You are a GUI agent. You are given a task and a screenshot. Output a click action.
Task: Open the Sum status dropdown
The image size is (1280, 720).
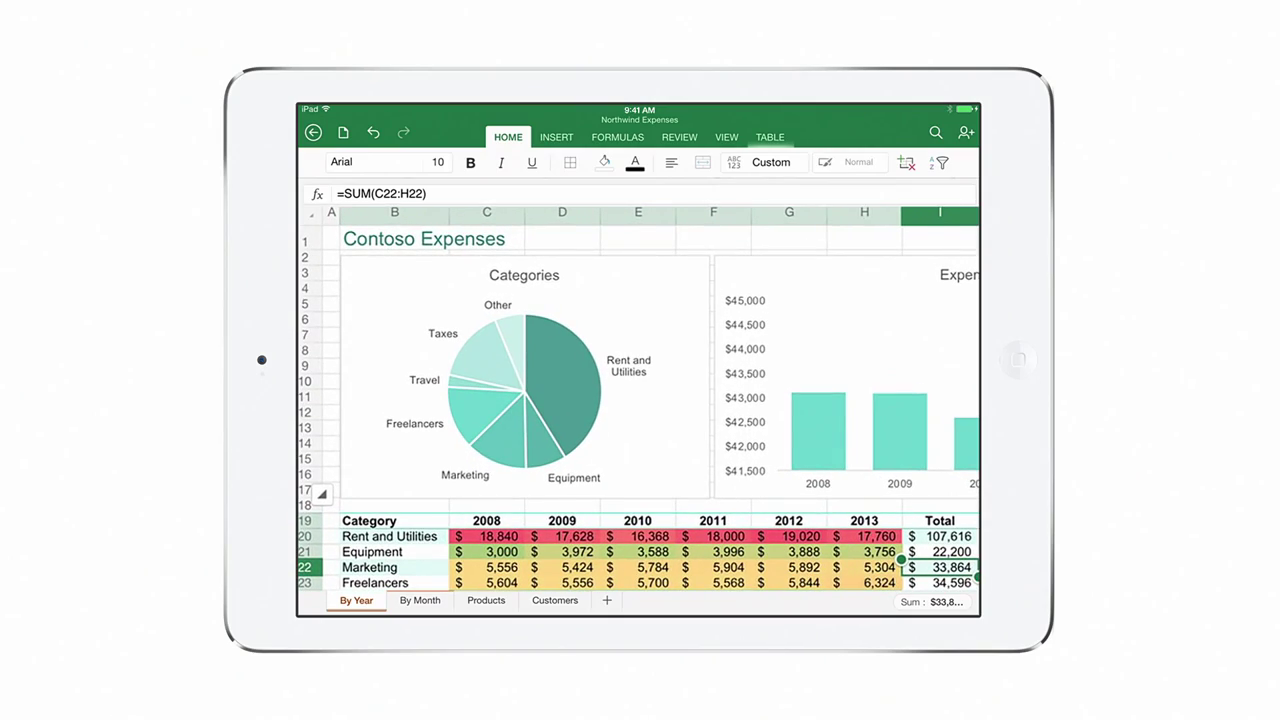coord(933,602)
